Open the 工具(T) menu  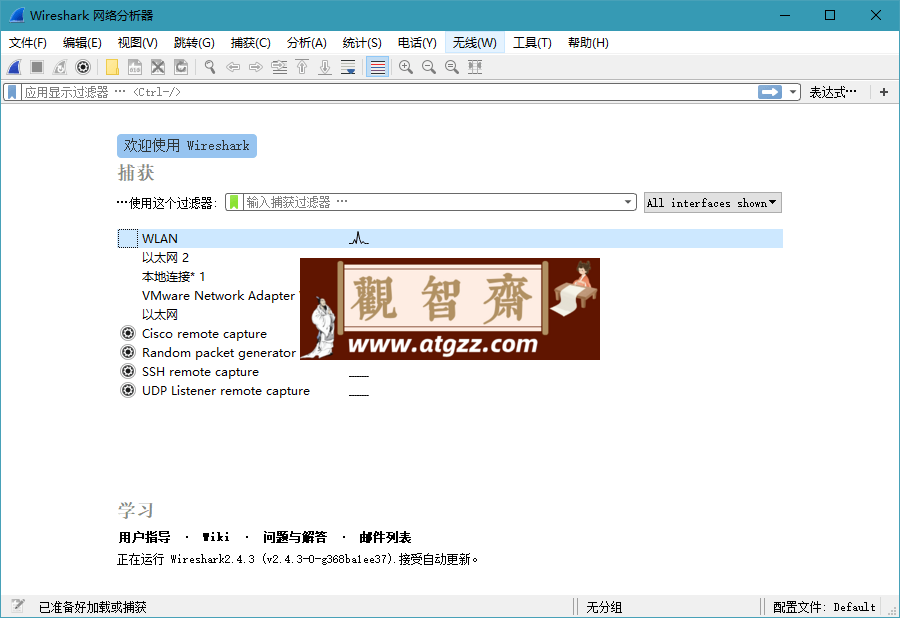(532, 42)
